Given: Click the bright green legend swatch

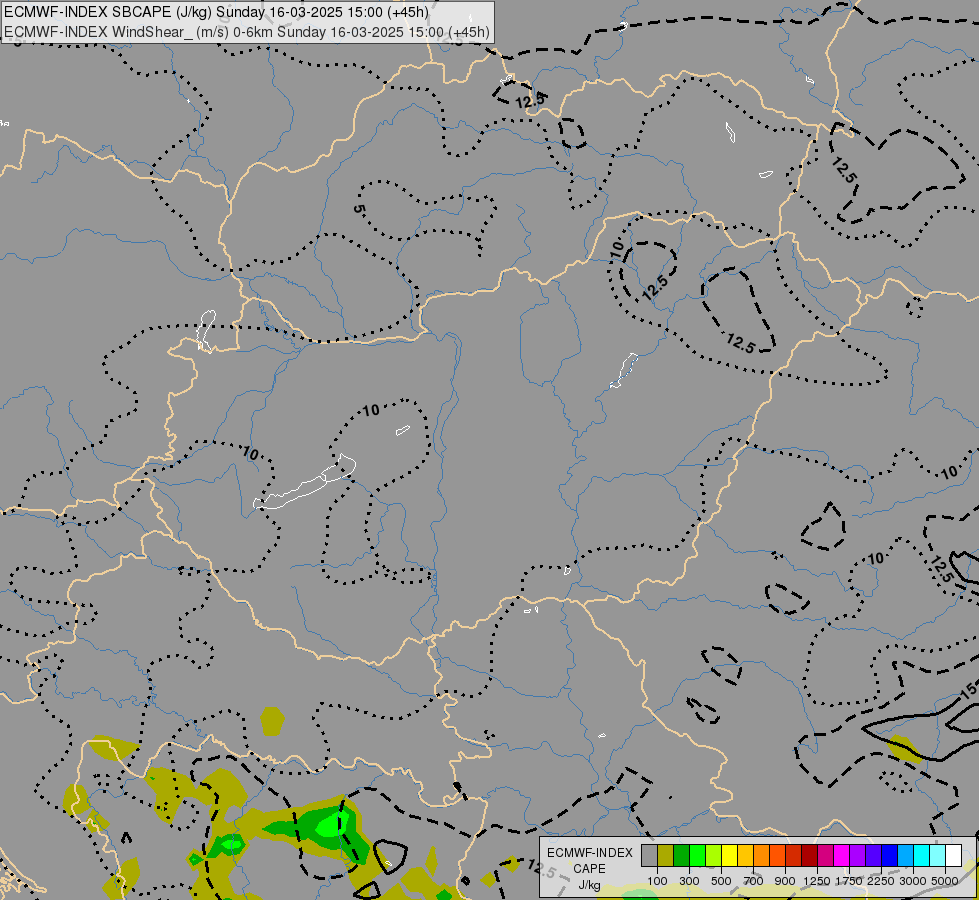Looking at the screenshot, I should coord(697,855).
